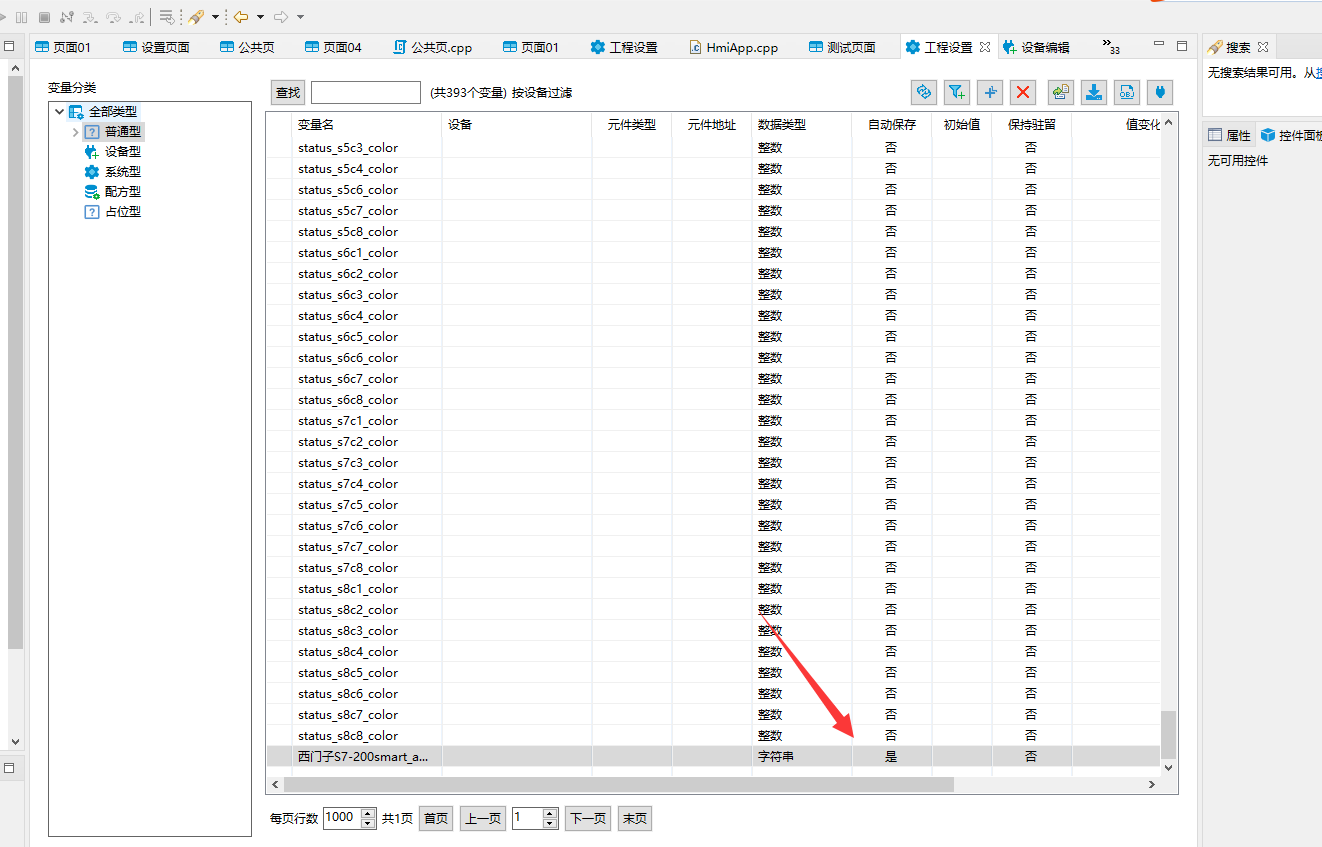
Task: Click the stop square toolbar icon
Action: [44, 17]
